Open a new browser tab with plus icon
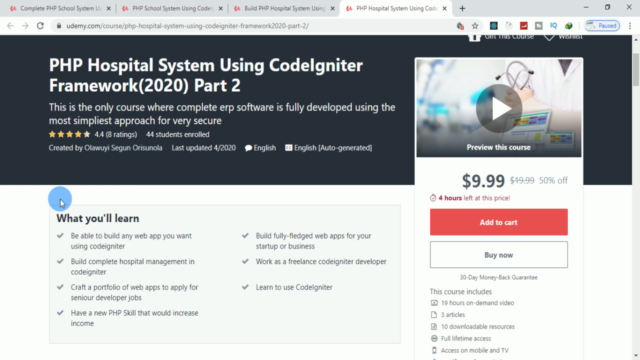This screenshot has height=360, width=640. click(462, 8)
